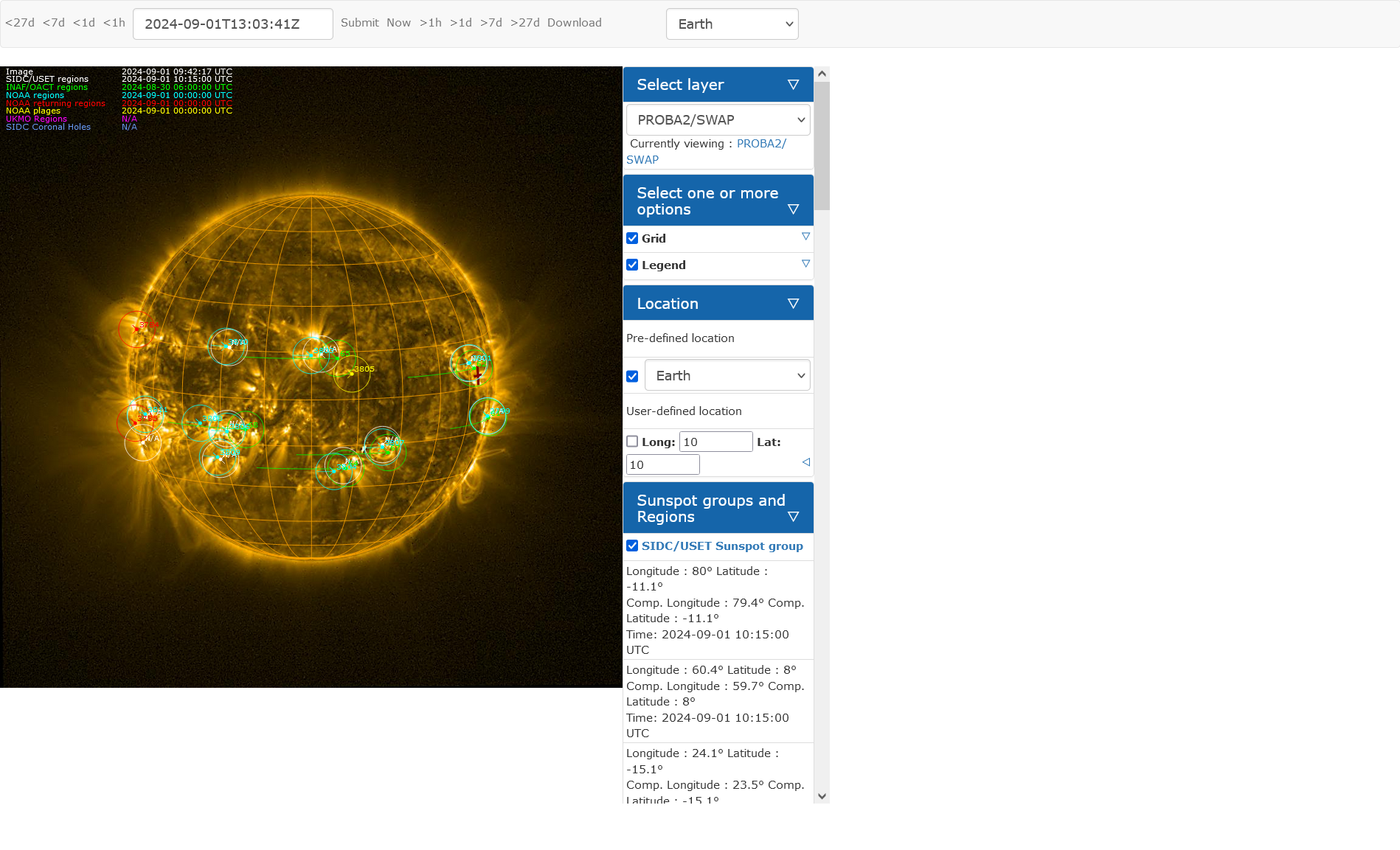Download the current solar image

click(x=574, y=23)
